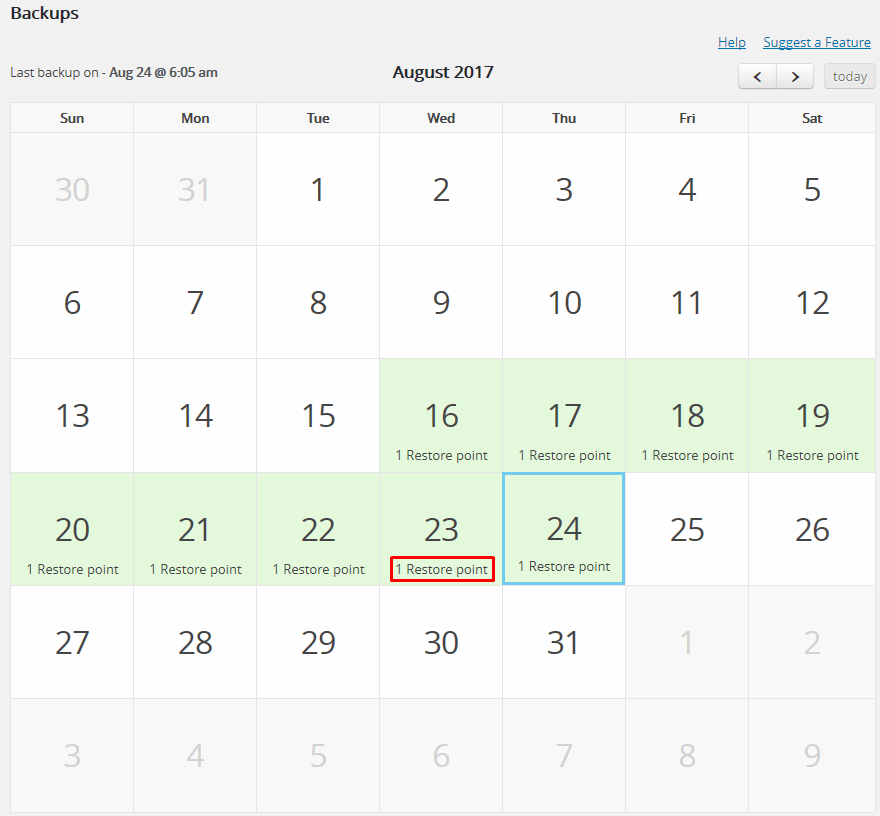Select the greyed-out July 30 cell

click(72, 189)
